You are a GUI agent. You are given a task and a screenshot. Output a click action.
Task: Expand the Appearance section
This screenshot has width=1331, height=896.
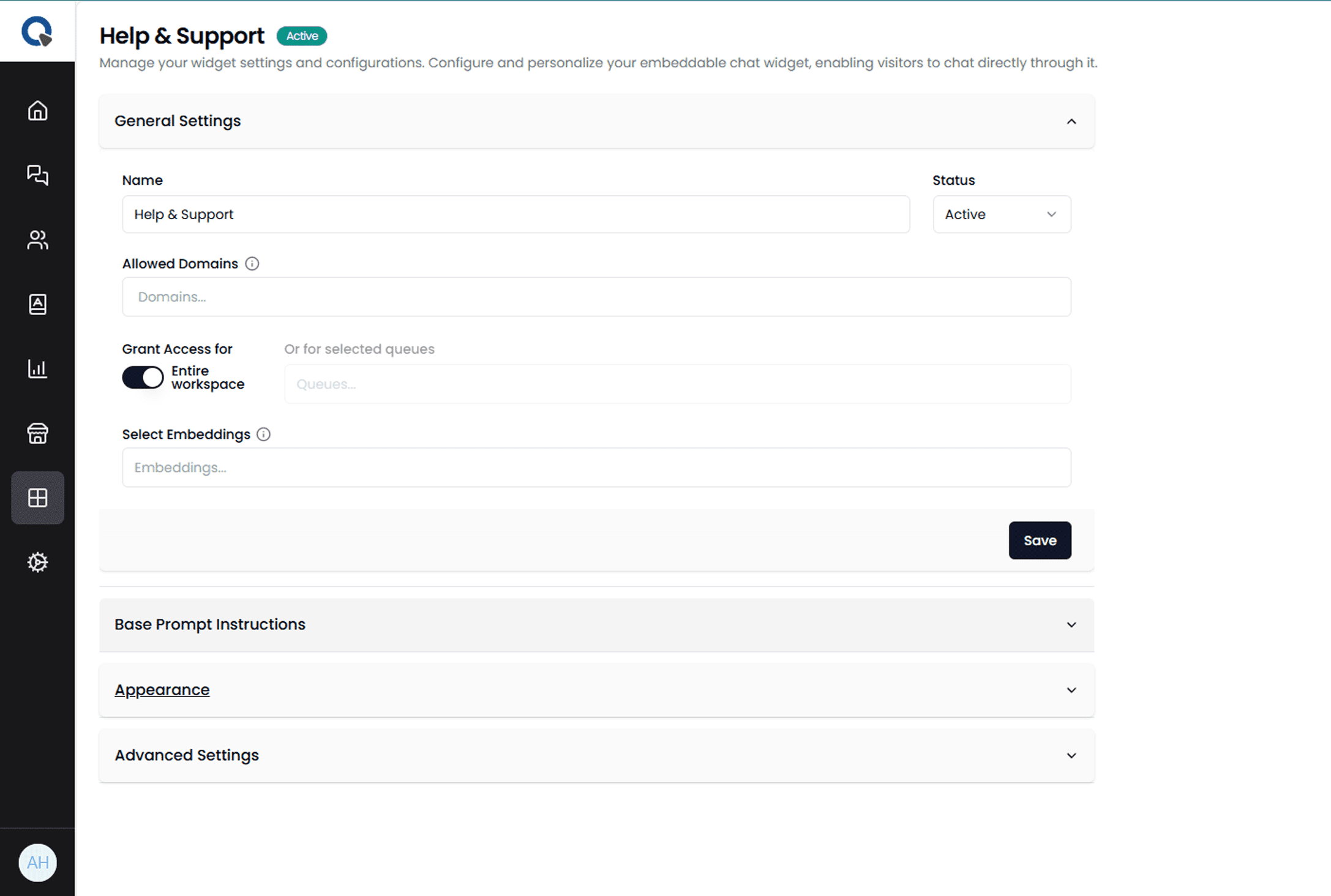pos(1071,690)
